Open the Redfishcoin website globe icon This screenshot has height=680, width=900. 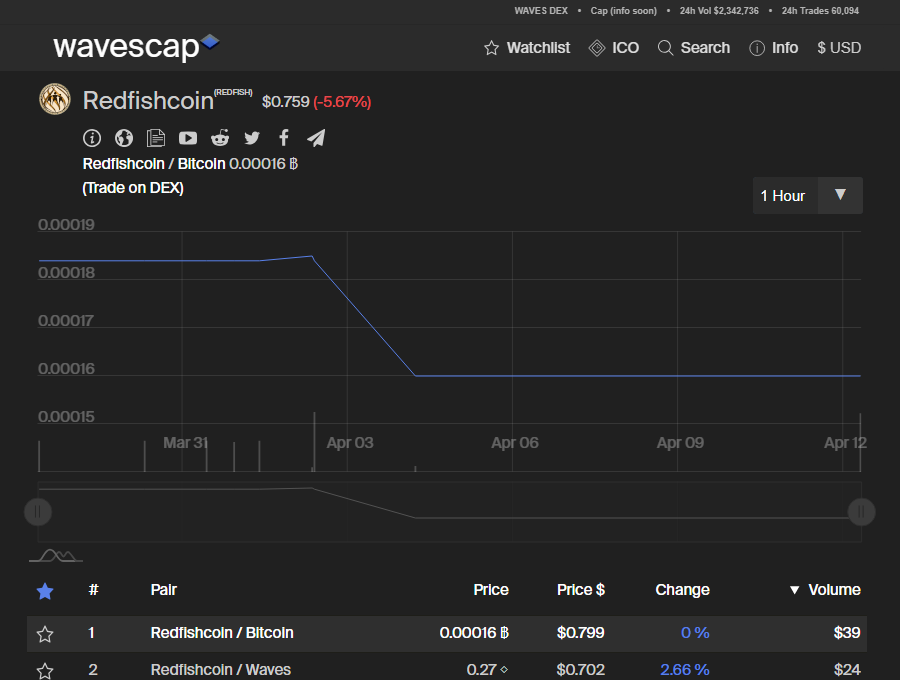124,138
